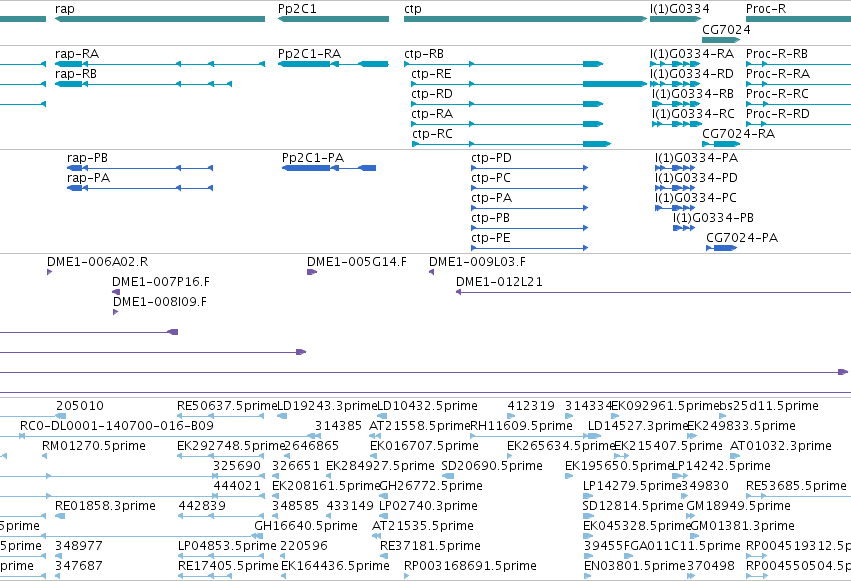Click the RC0-DL0001-140700-016-B09 label

(x=117, y=426)
